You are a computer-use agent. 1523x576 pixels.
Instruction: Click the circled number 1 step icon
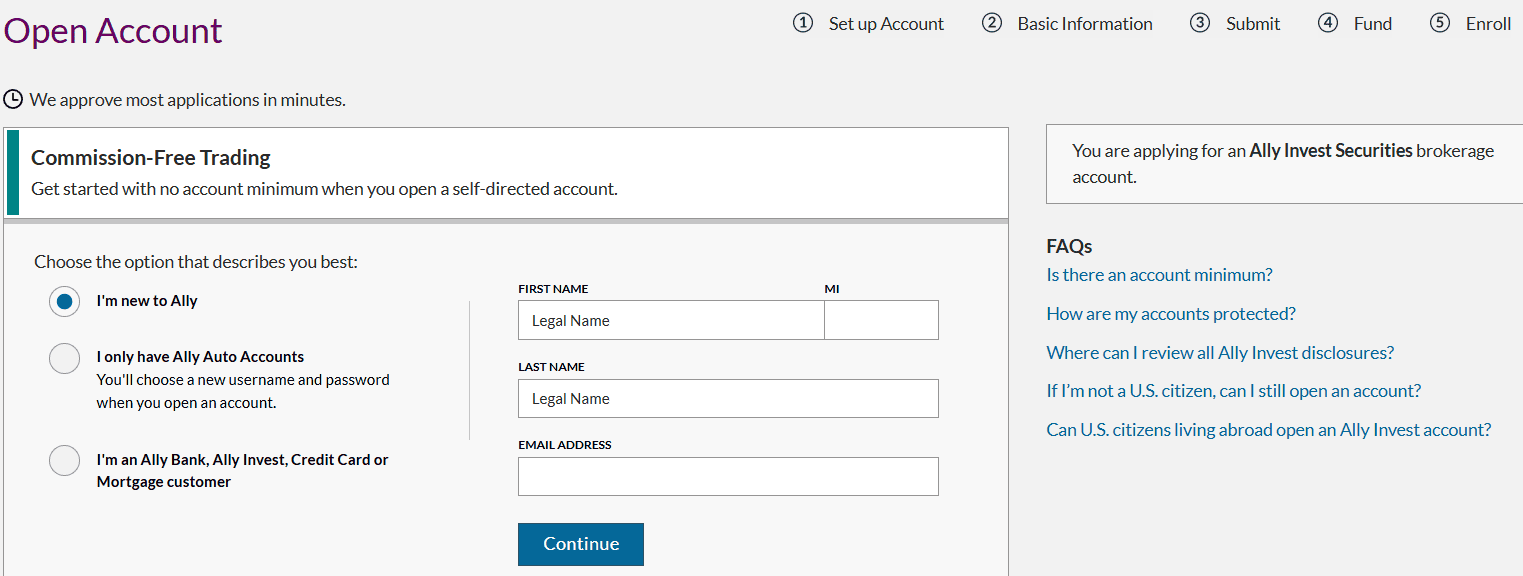(x=802, y=22)
